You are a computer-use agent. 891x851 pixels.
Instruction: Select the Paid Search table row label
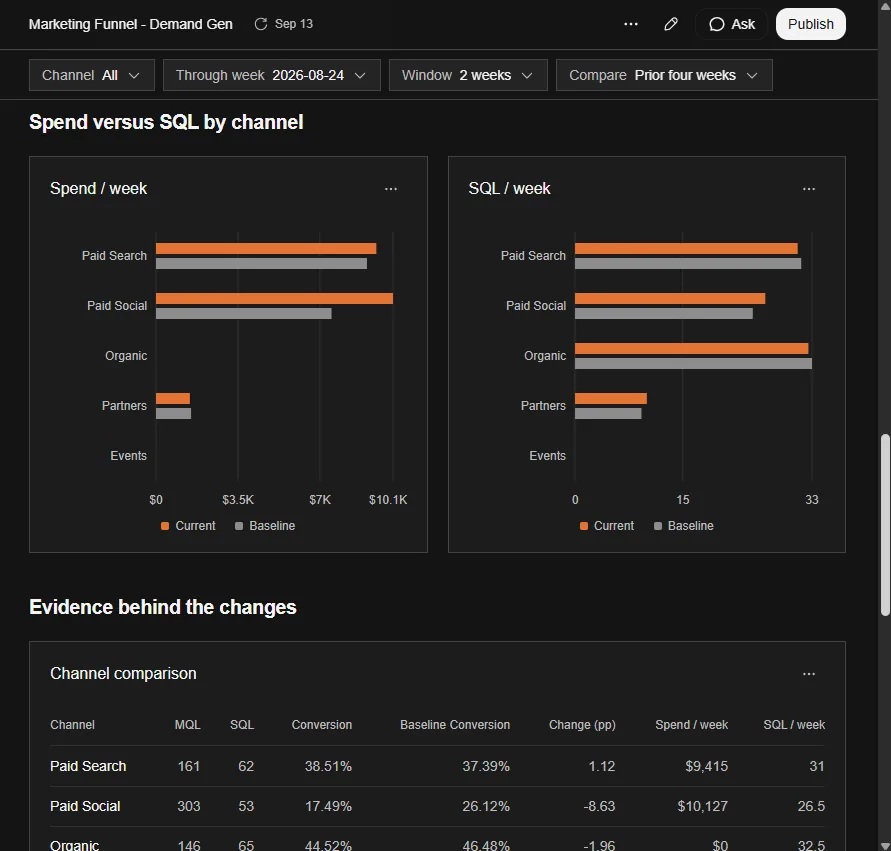(x=88, y=766)
